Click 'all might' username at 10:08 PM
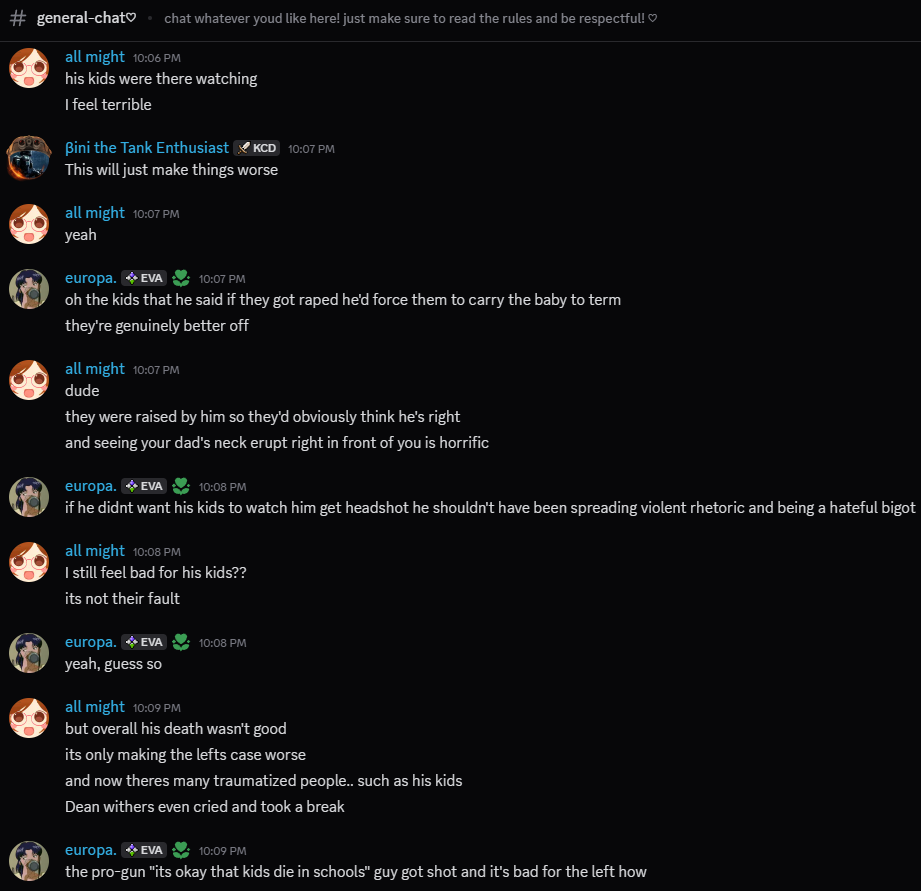Image resolution: width=921 pixels, height=891 pixels. click(95, 551)
